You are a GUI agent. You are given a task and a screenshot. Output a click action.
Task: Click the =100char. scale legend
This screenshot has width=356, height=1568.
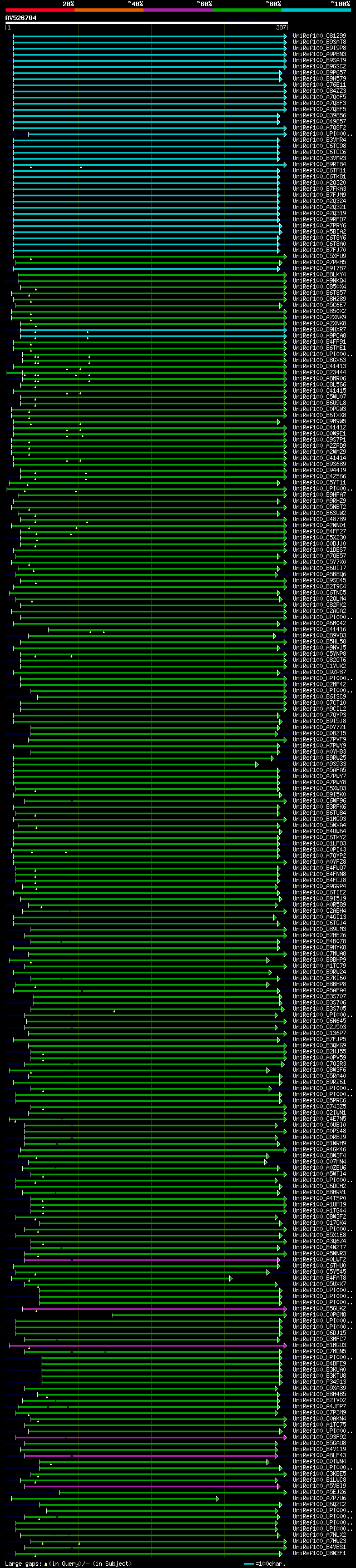click(x=264, y=1563)
